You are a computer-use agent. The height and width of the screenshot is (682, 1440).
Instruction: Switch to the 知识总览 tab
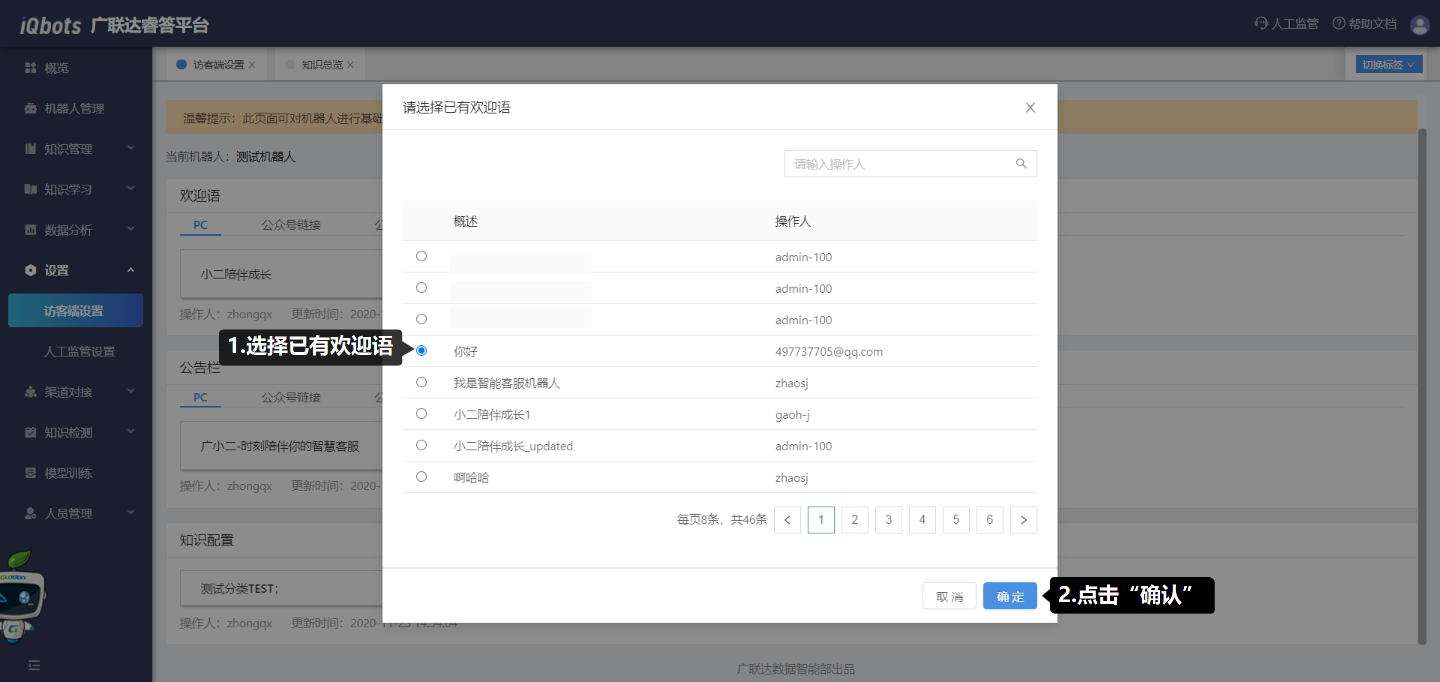tap(321, 65)
